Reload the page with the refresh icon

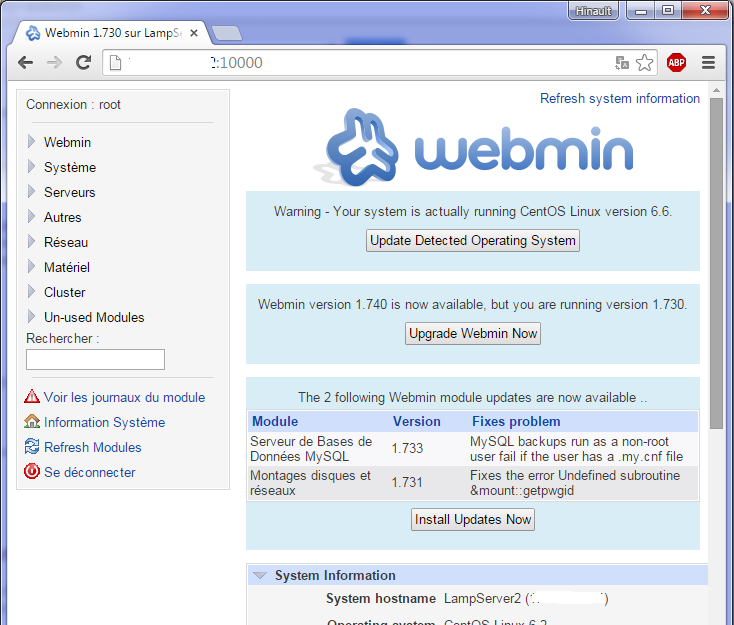pos(84,62)
